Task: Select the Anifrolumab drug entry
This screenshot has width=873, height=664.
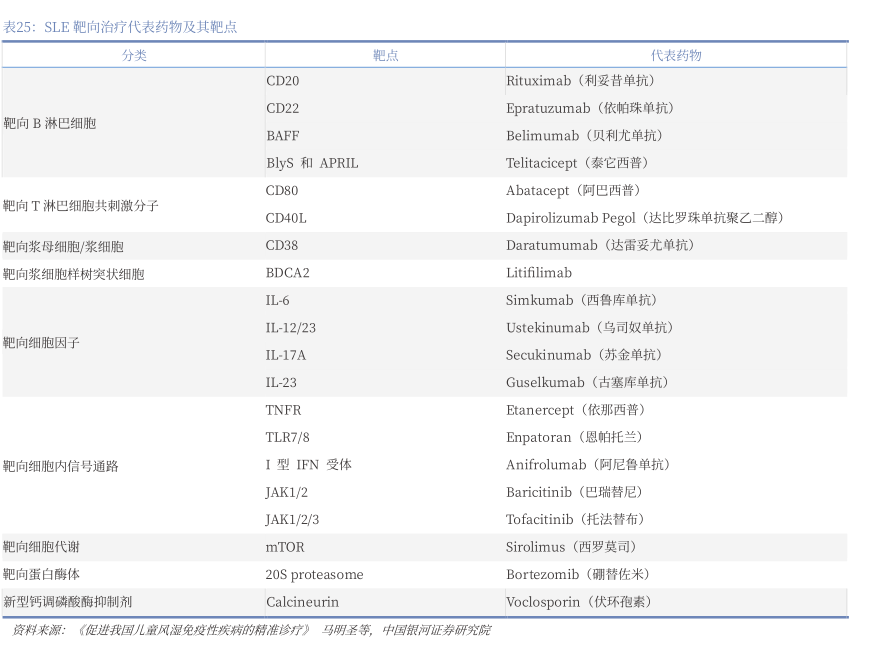Action: click(588, 465)
